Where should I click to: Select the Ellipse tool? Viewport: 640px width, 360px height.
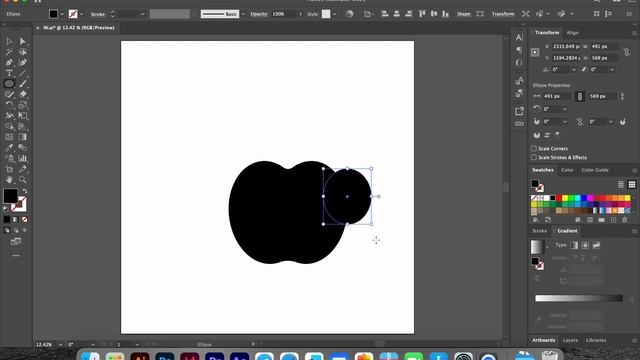[x=9, y=84]
